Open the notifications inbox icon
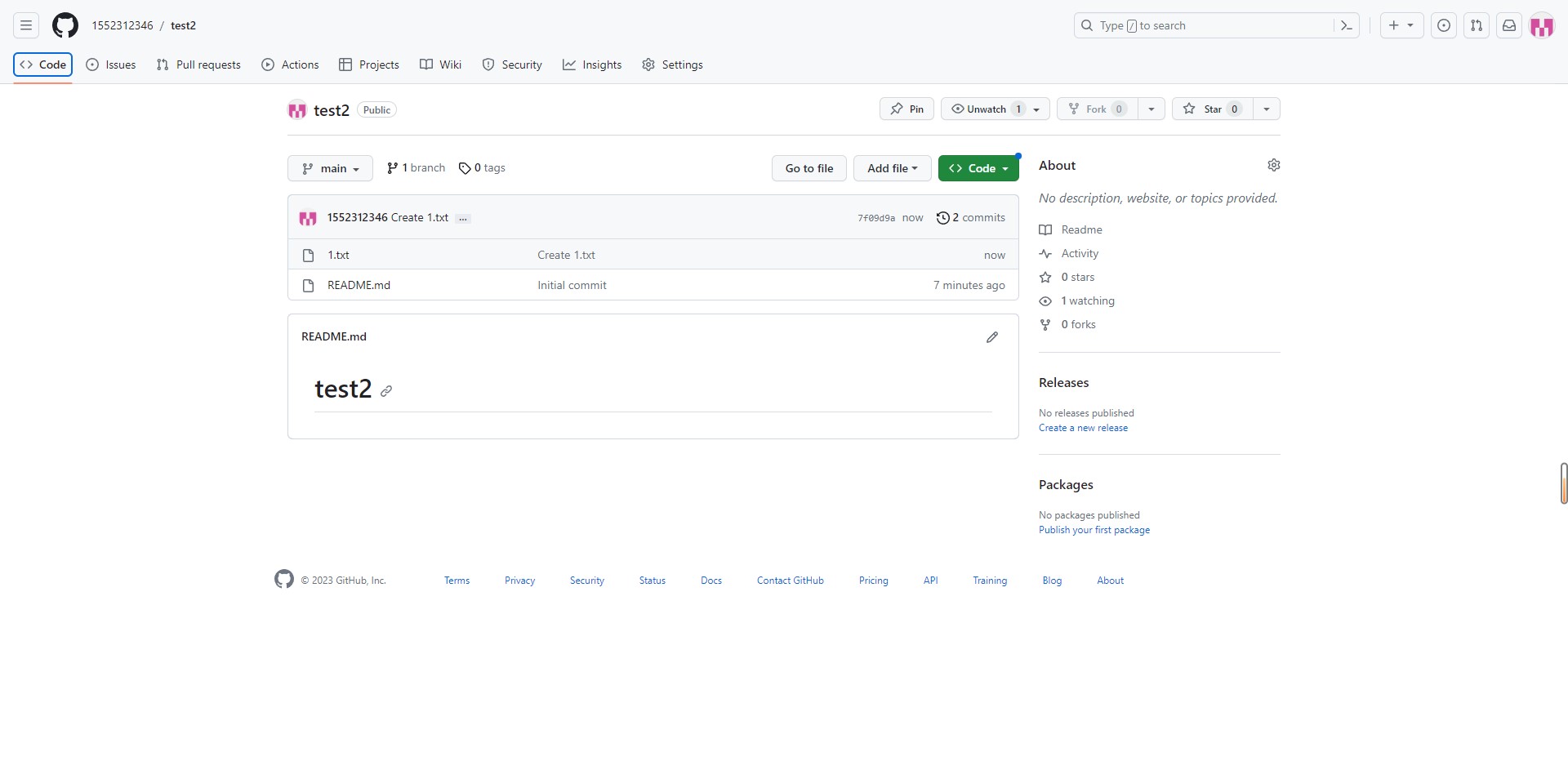The height and width of the screenshot is (761, 1568). click(1509, 26)
